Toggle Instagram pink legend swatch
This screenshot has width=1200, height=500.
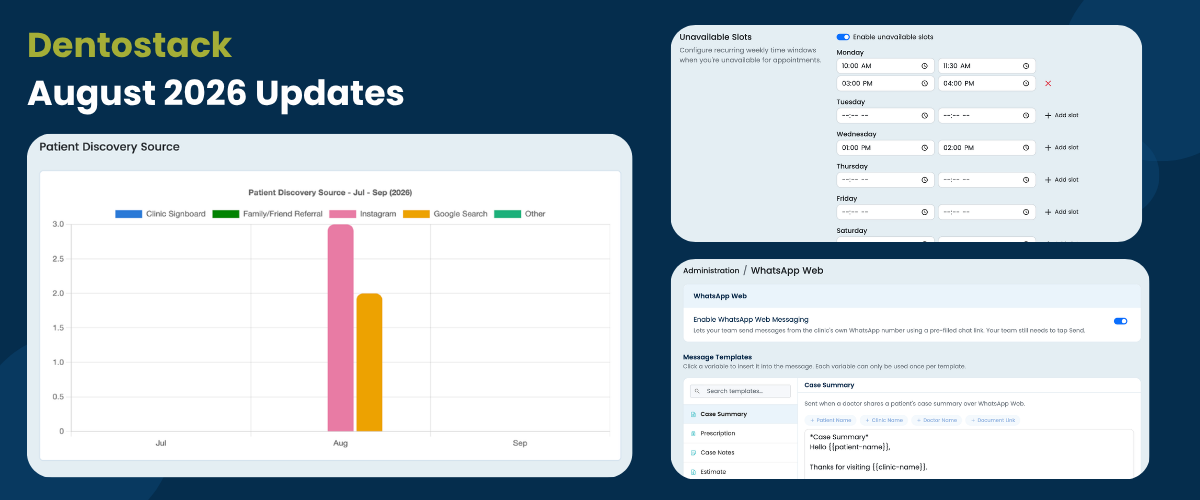click(343, 213)
